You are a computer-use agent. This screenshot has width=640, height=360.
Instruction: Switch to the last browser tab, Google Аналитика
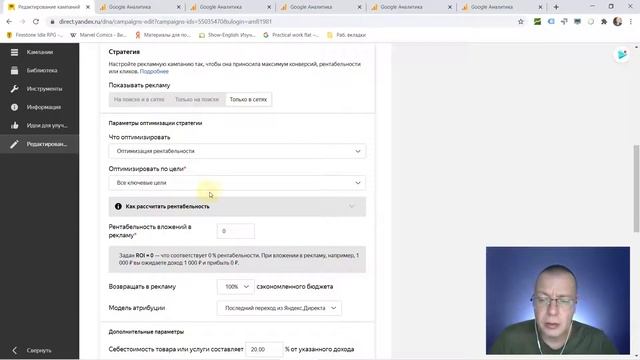coord(501,7)
